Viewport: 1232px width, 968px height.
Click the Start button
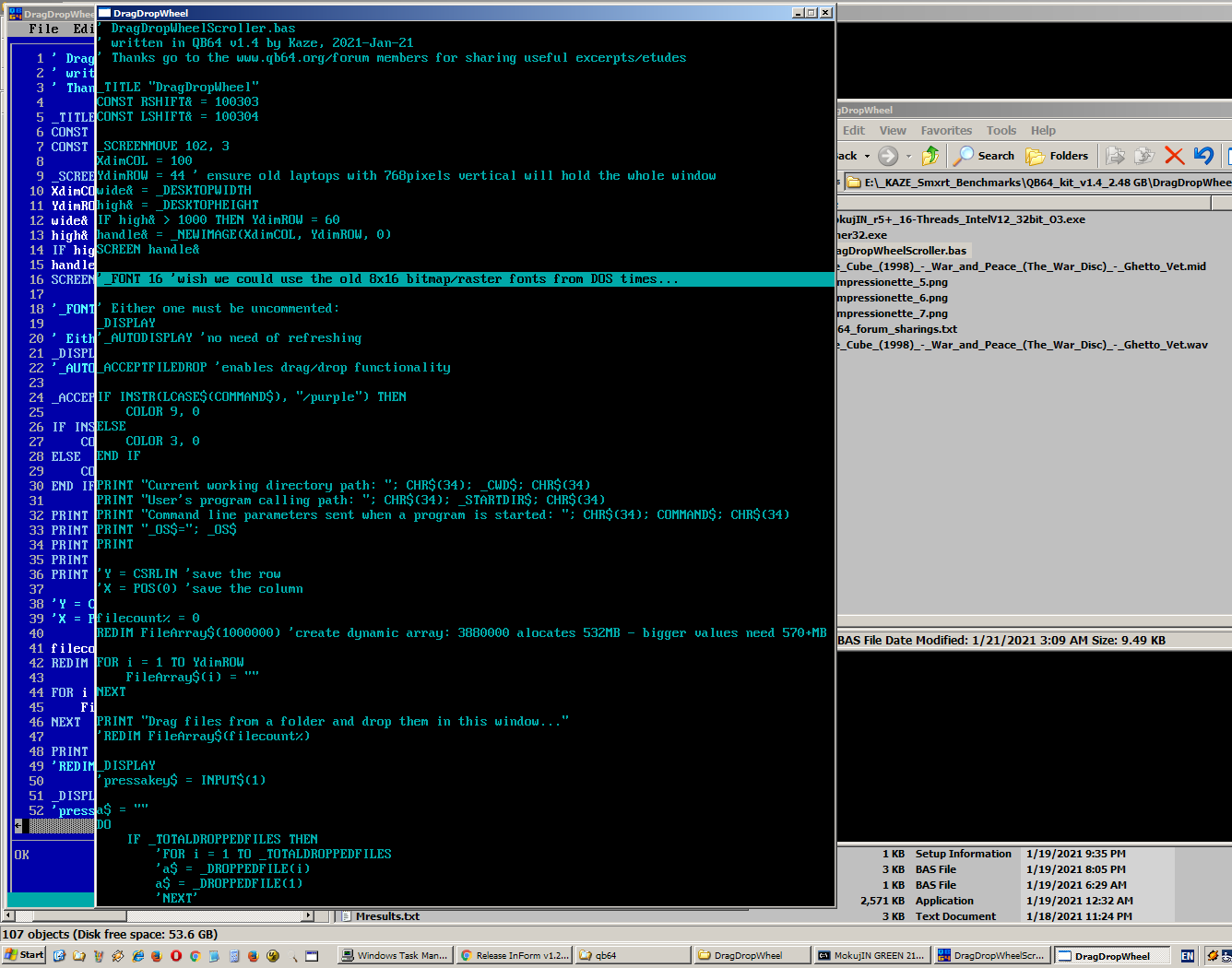tap(24, 955)
